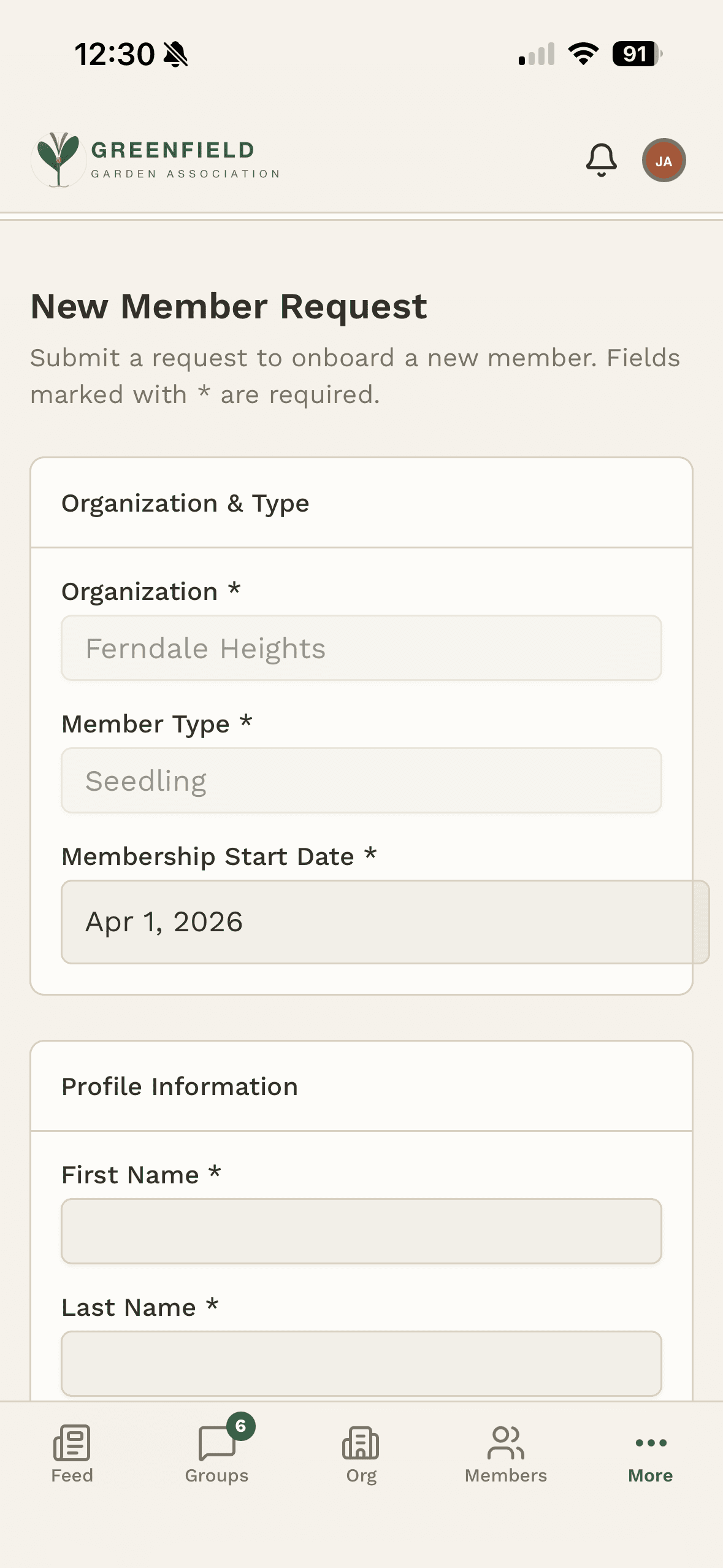723x1568 pixels.
Task: Open the Membership Start Date picker
Action: point(361,920)
